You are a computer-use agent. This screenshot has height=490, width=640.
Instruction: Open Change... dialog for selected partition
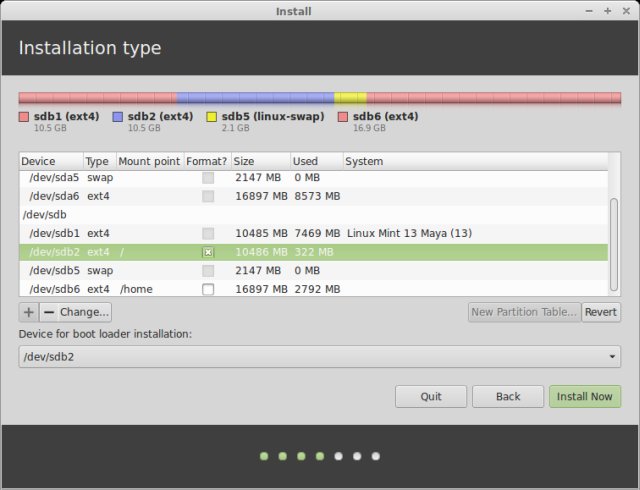[x=85, y=312]
